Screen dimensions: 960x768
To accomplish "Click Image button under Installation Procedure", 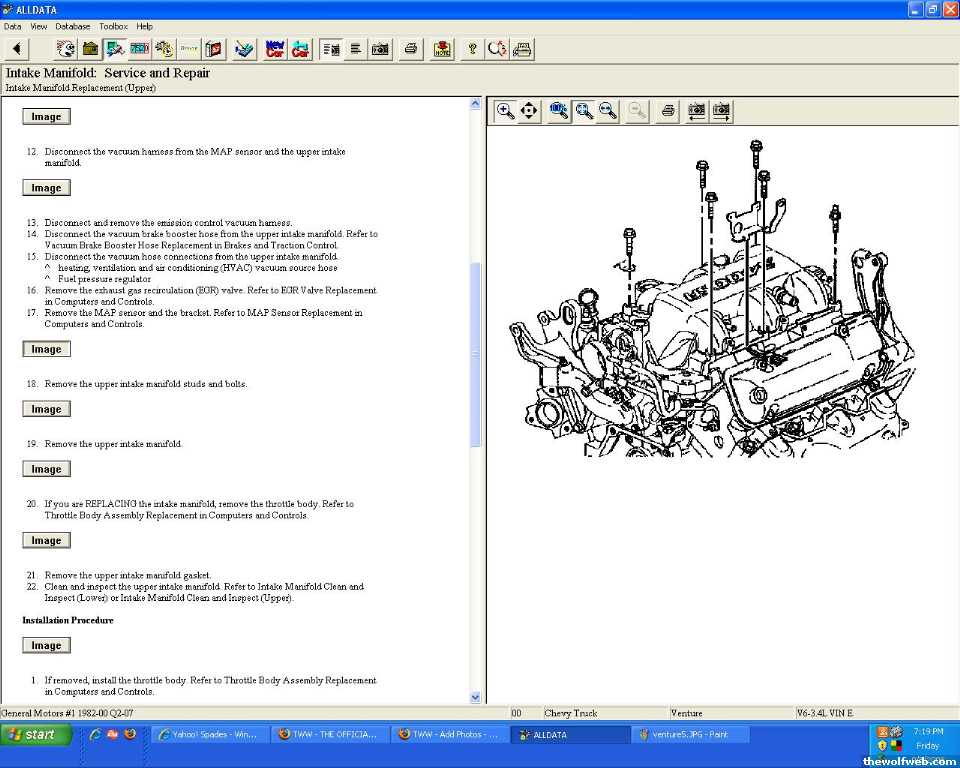I will tap(46, 645).
